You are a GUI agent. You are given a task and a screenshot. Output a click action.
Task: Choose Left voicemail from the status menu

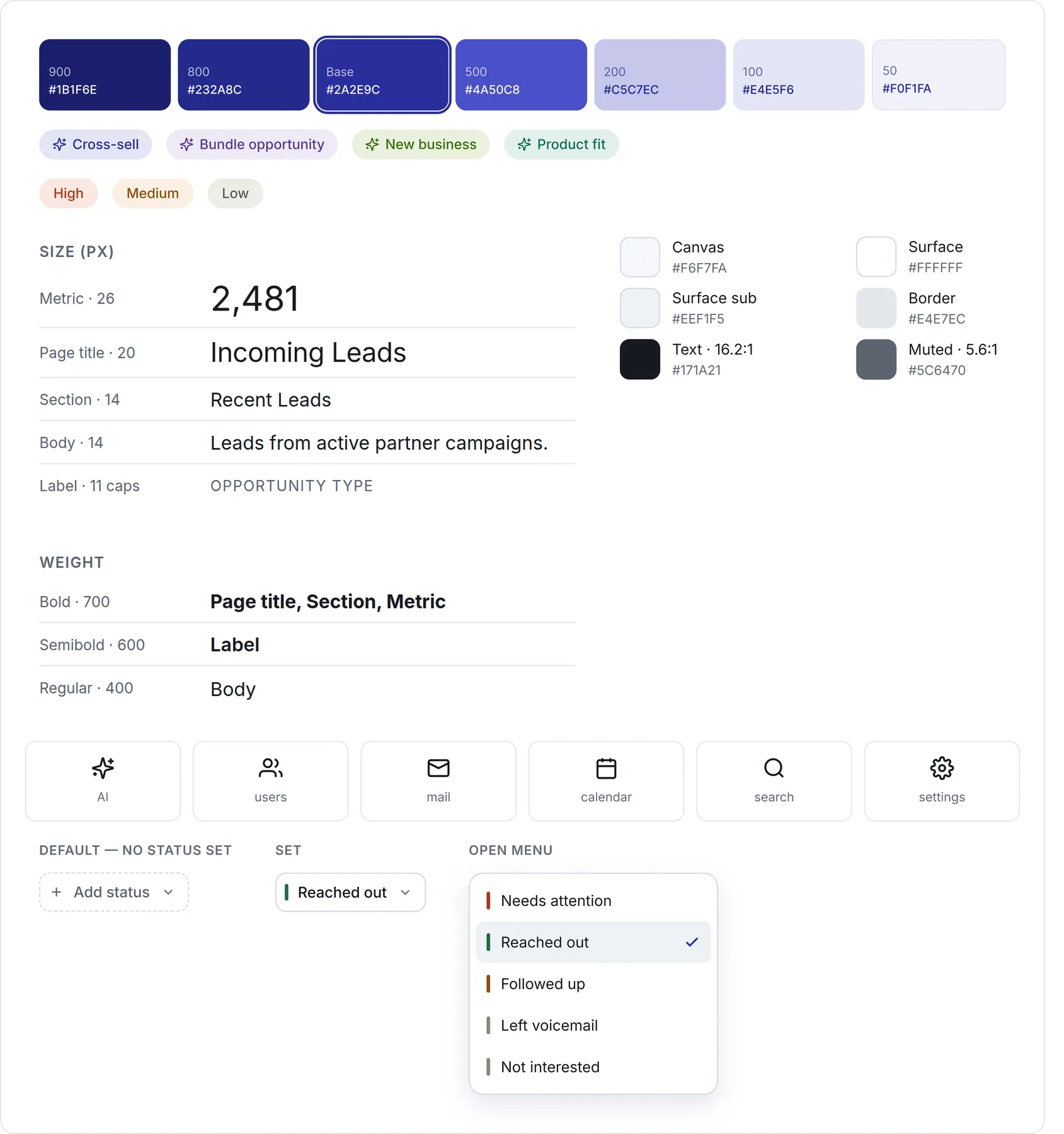pos(593,1026)
